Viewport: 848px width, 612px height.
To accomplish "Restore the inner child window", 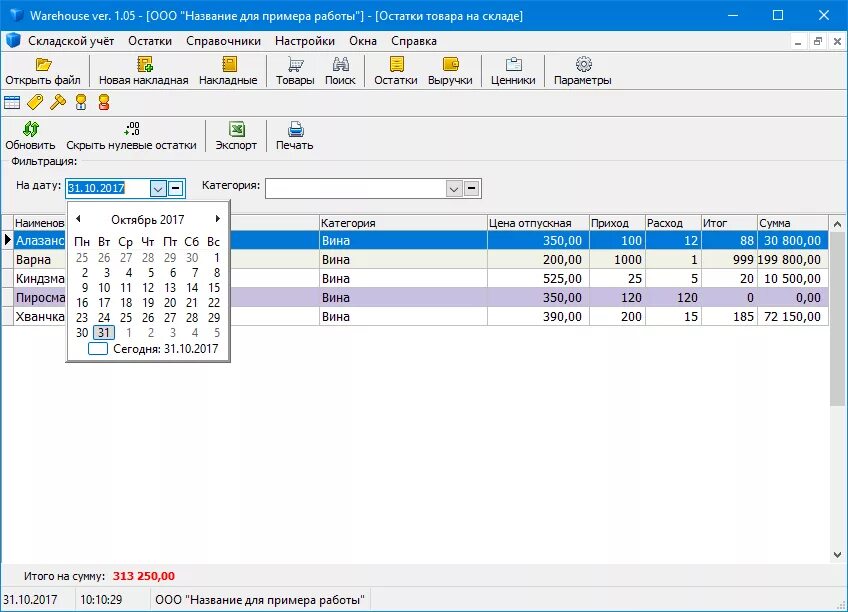I will click(818, 41).
